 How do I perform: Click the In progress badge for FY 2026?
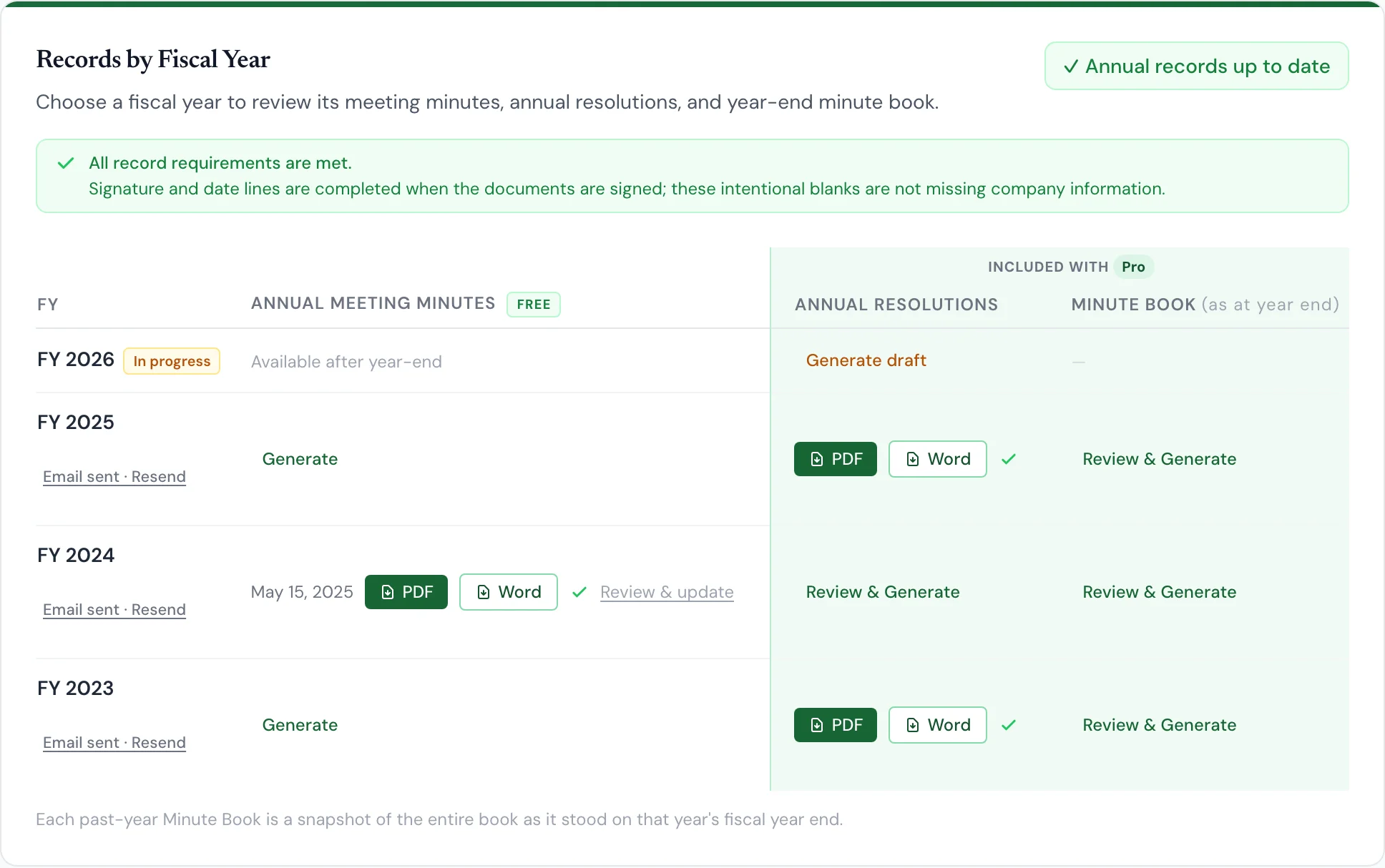(172, 361)
